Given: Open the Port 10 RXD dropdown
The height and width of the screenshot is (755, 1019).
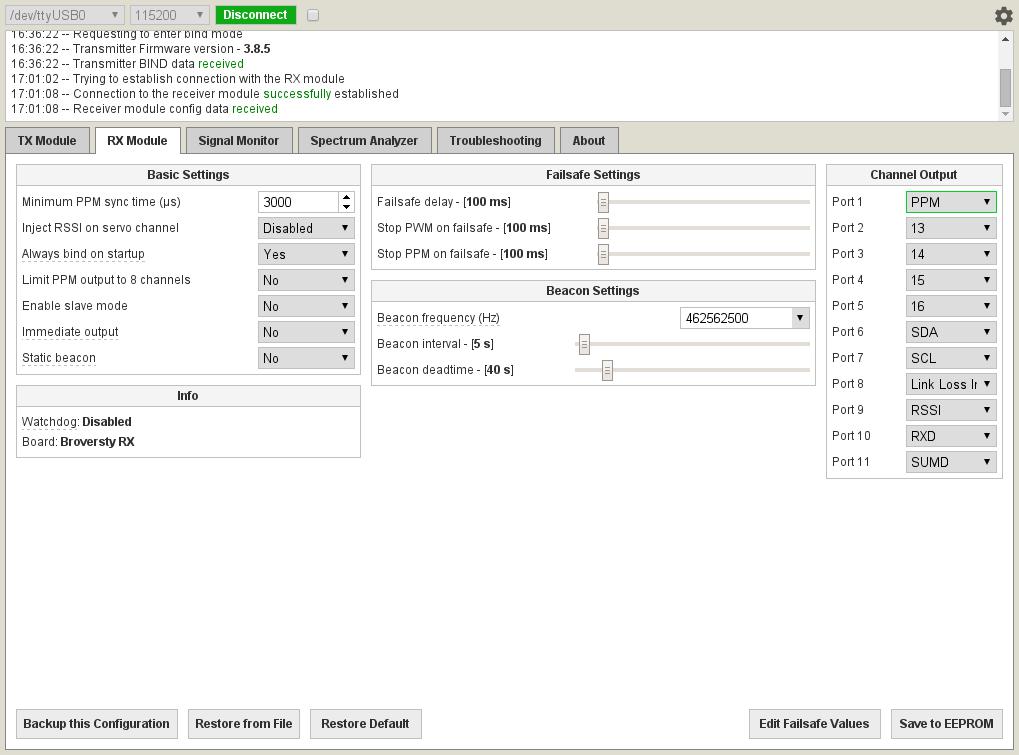Looking at the screenshot, I should click(951, 436).
